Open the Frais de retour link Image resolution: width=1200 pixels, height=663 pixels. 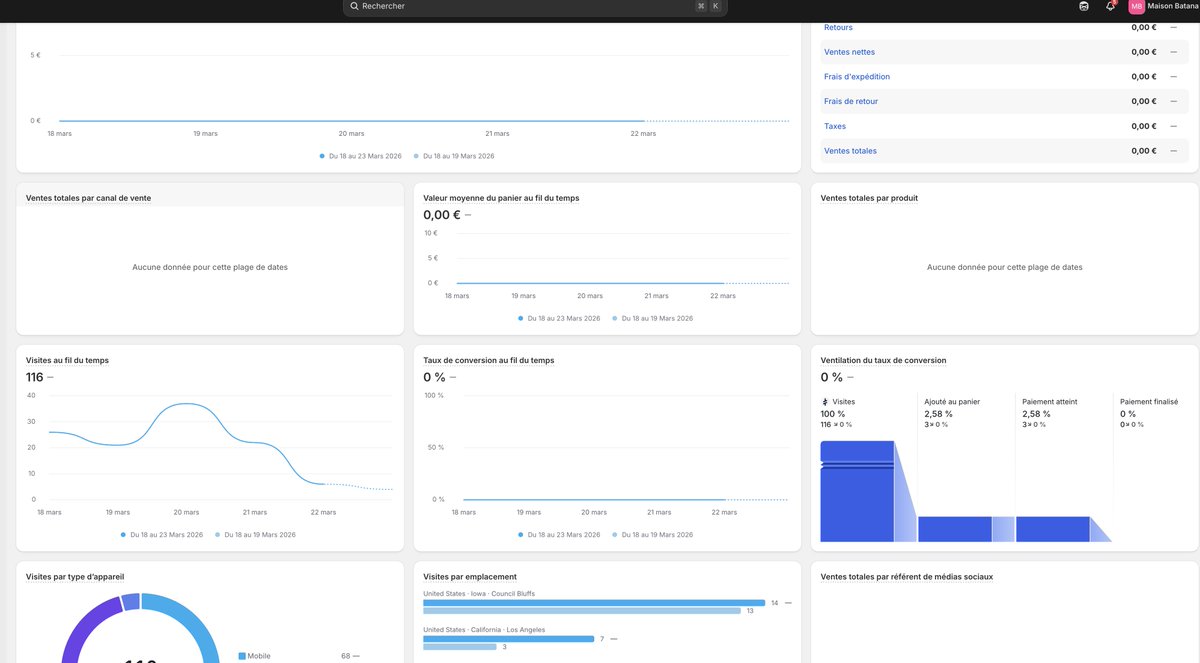(x=851, y=101)
